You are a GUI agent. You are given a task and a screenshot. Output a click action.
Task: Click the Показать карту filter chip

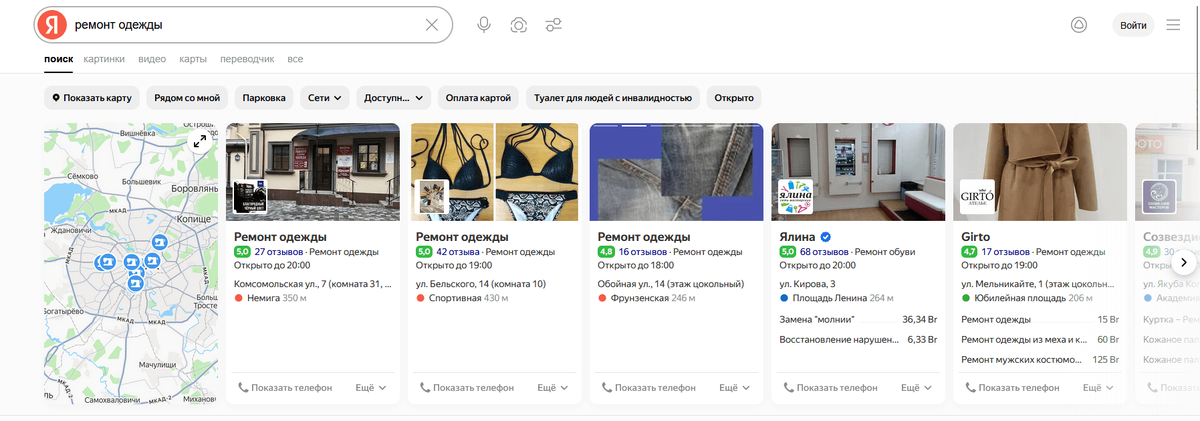coord(92,98)
